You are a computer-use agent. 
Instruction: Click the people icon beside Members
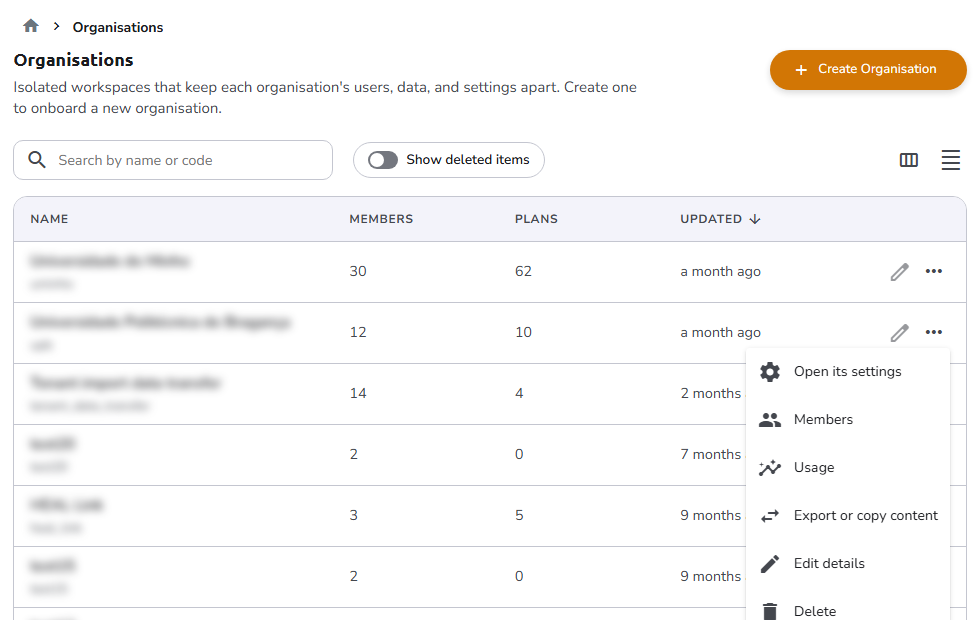[x=769, y=419]
